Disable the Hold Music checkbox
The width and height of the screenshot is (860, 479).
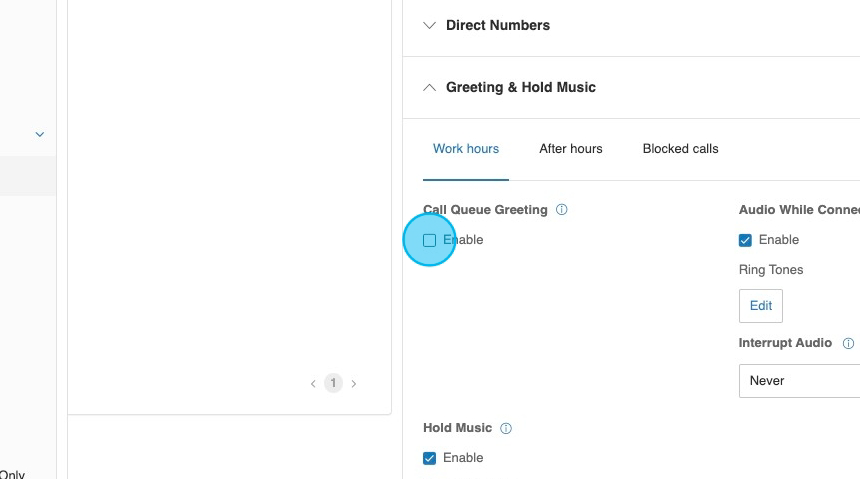[430, 458]
